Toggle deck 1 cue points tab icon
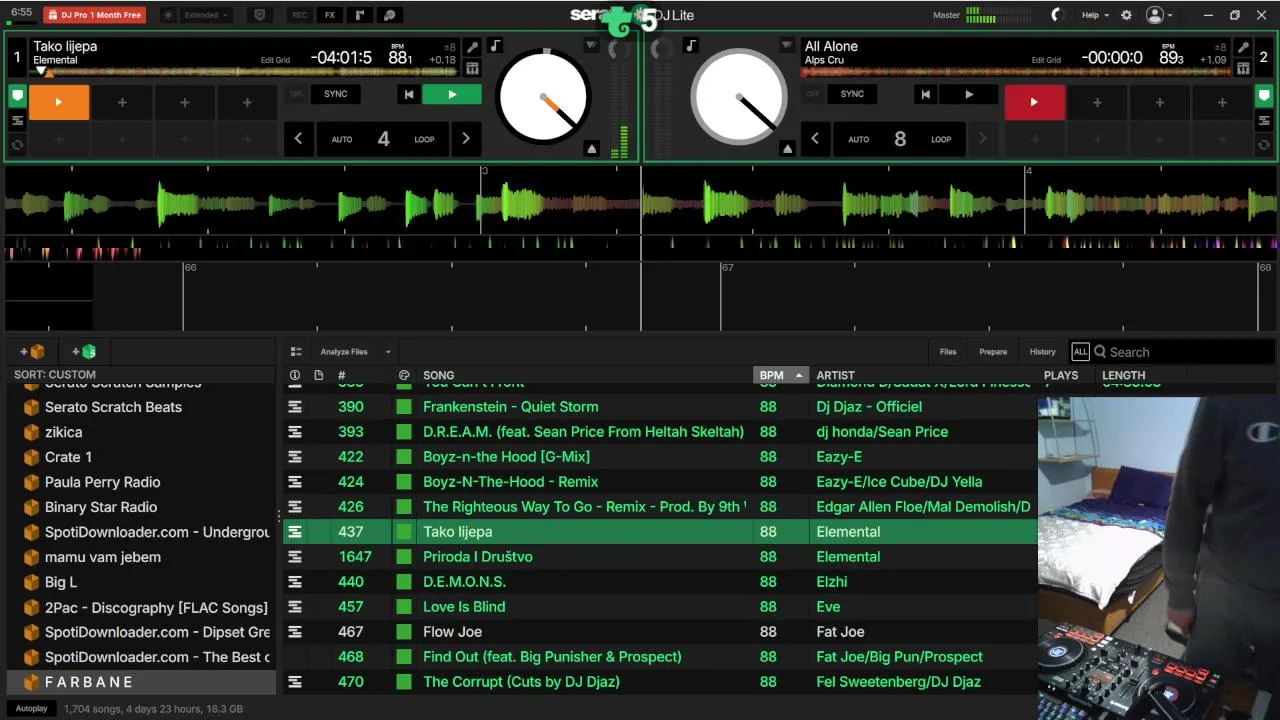Image resolution: width=1280 pixels, height=720 pixels. tap(18, 97)
